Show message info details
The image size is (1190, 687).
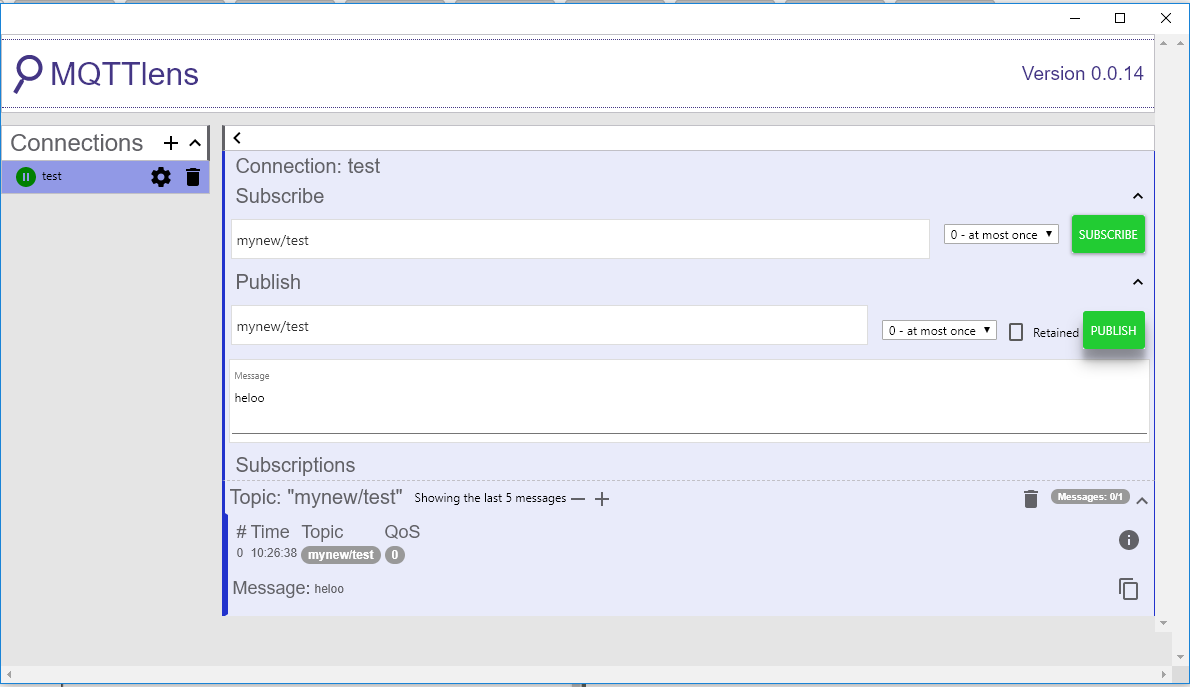(x=1129, y=540)
